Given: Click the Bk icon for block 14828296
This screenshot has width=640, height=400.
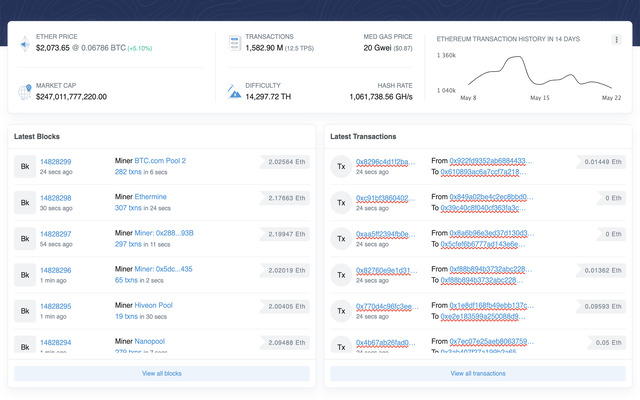Looking at the screenshot, I should click(x=25, y=275).
